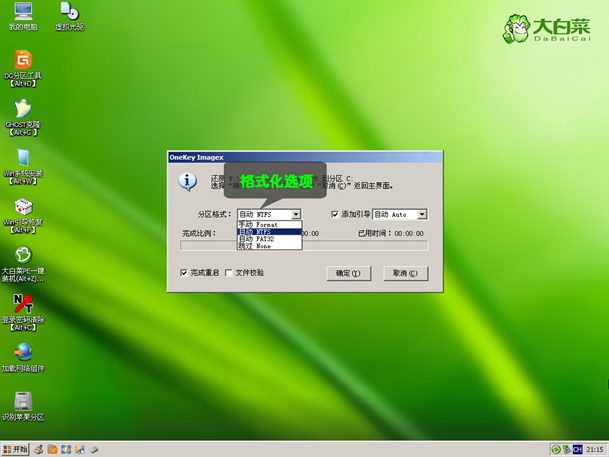Enable the 文件校验 (file verify) checkbox
The image size is (609, 457).
tap(229, 272)
